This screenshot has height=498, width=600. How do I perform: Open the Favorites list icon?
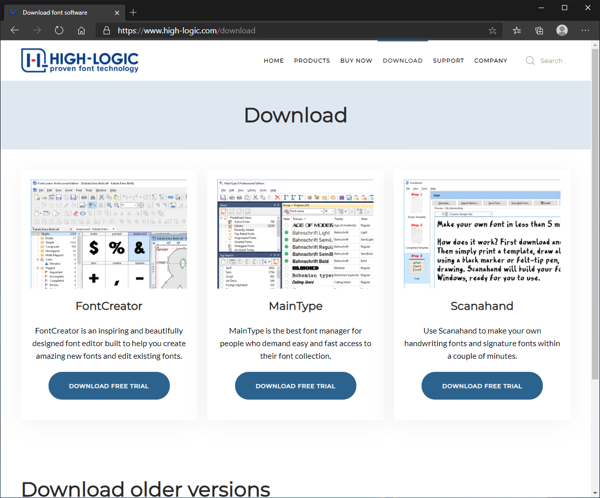[517, 31]
